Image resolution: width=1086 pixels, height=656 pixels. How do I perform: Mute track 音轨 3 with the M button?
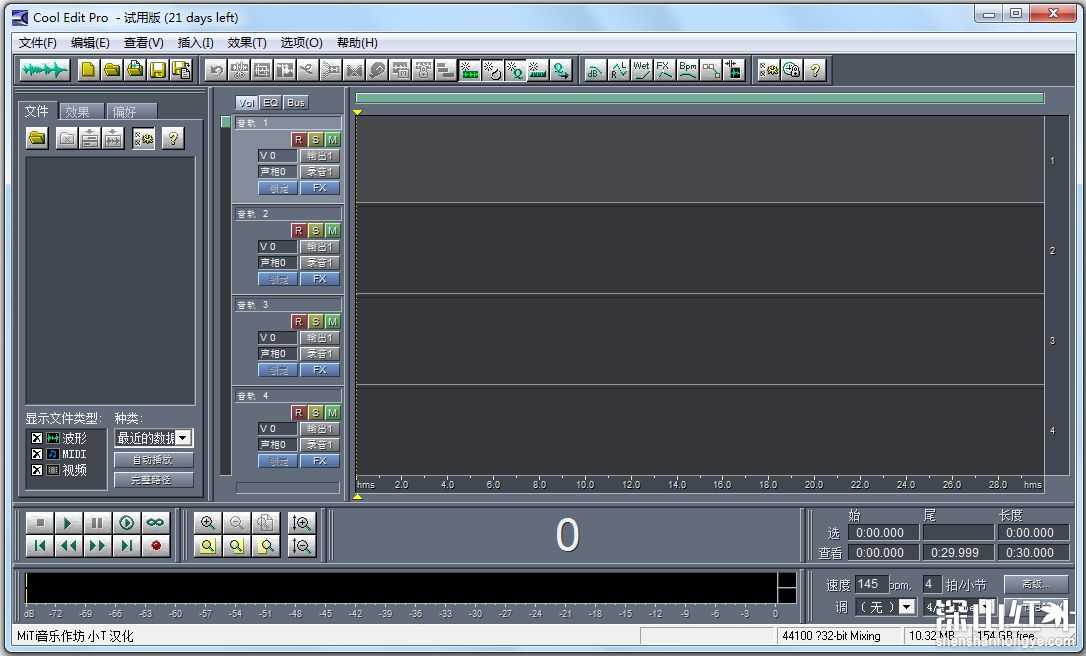click(x=331, y=320)
